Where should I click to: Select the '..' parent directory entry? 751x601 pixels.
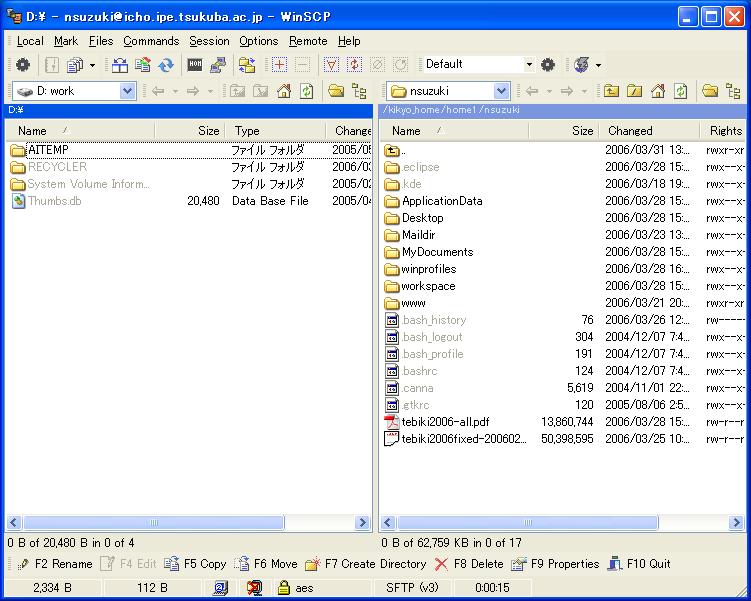(x=395, y=150)
